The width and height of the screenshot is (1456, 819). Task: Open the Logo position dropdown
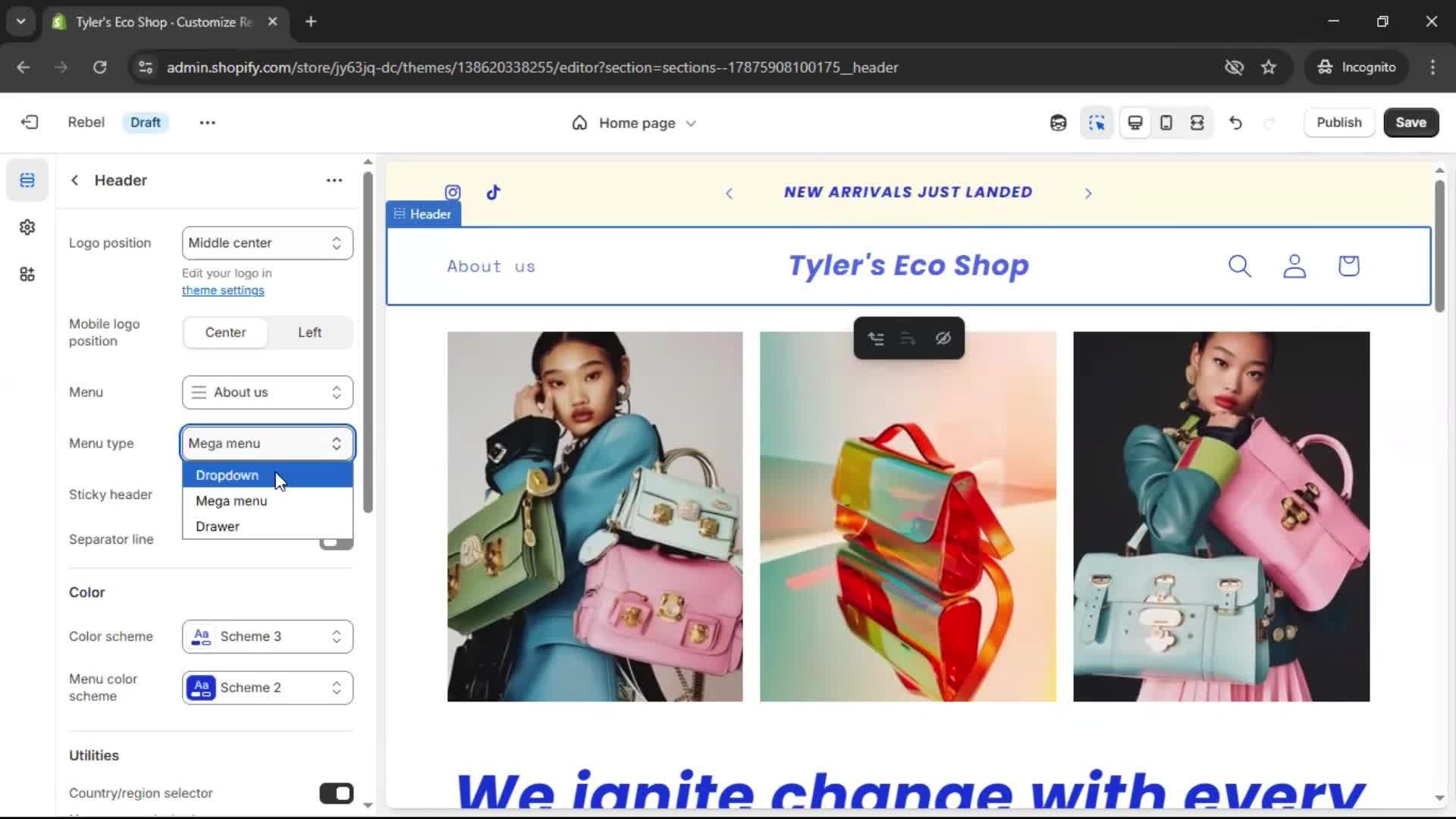(x=267, y=243)
